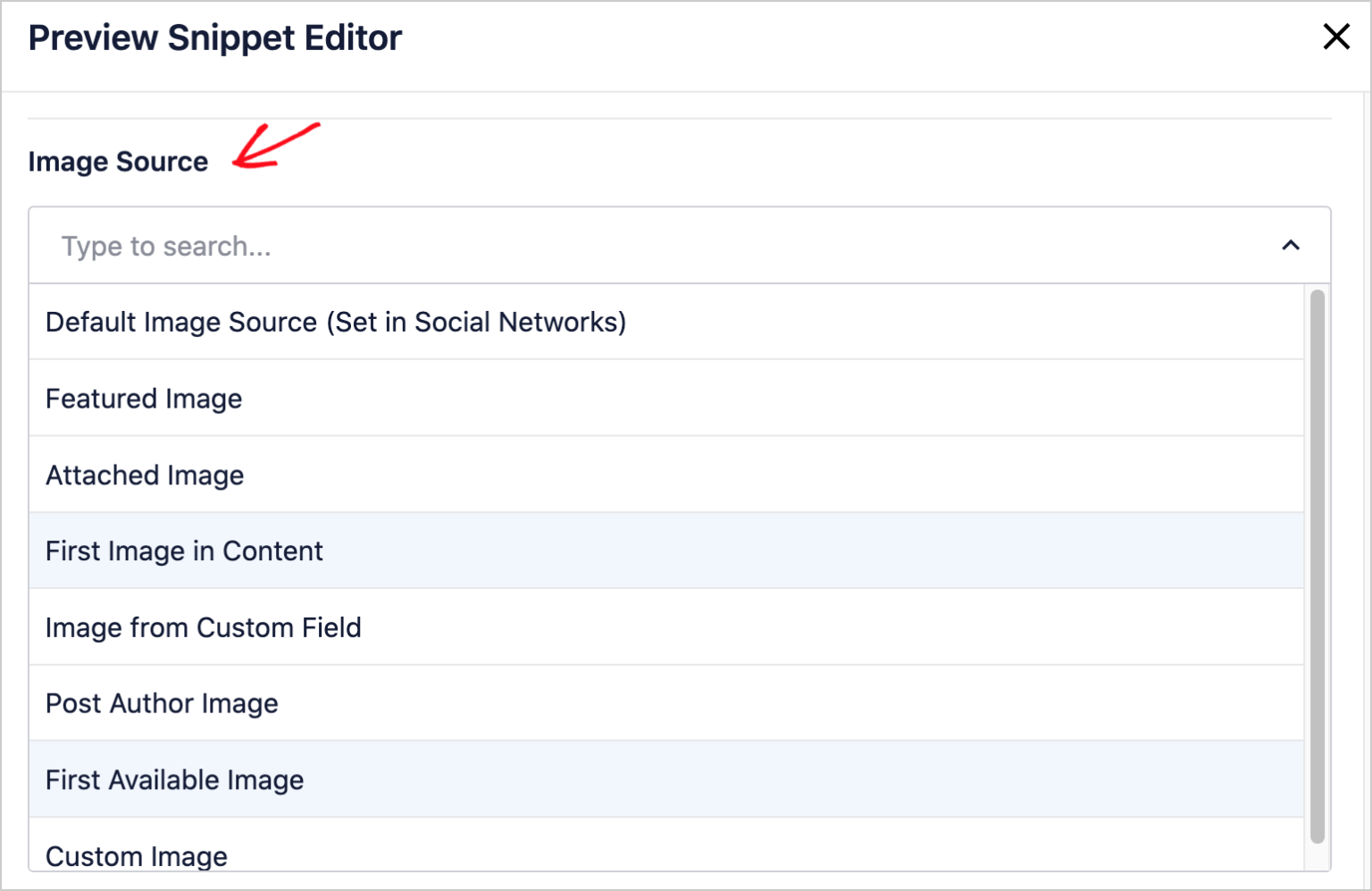This screenshot has width=1372, height=891.
Task: Choose Image from Custom Field
Action: [204, 627]
